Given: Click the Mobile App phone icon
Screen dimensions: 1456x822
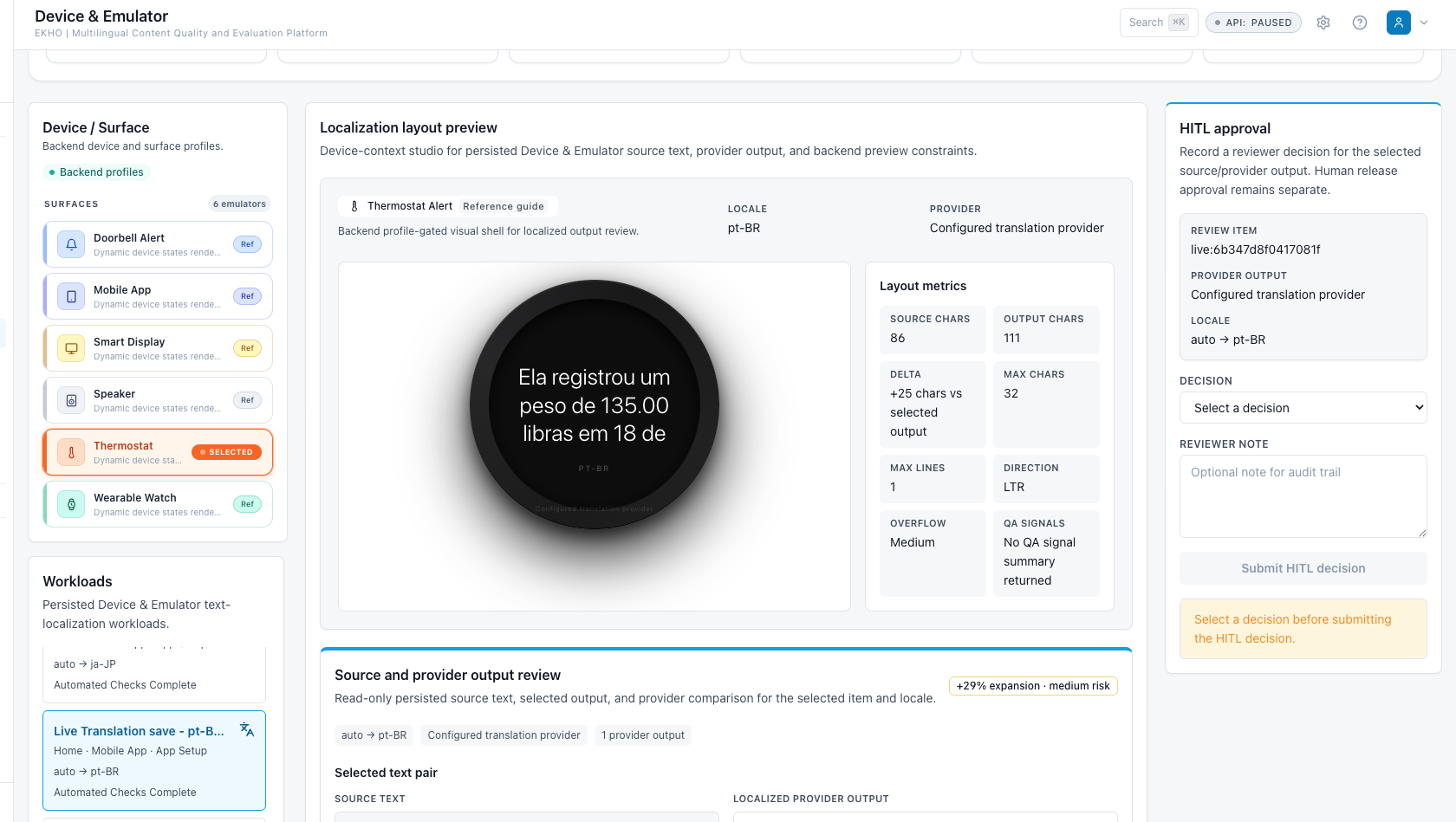Looking at the screenshot, I should (x=71, y=296).
